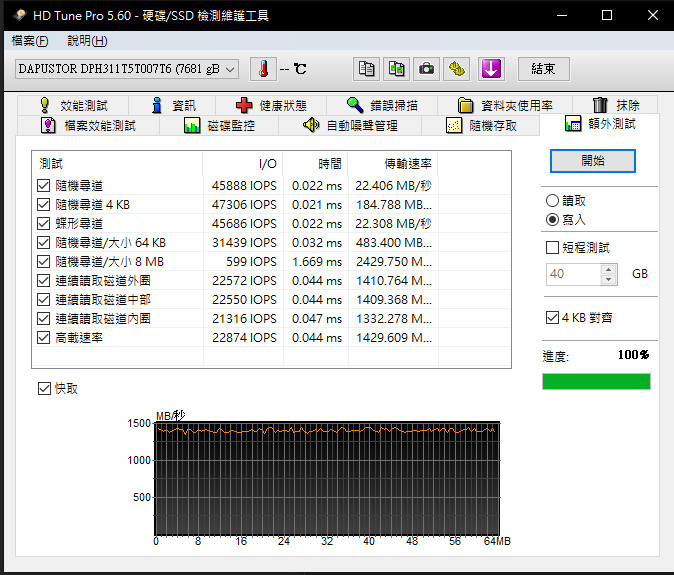Open the 效能測試 tab
674x575 pixels.
tap(73, 105)
